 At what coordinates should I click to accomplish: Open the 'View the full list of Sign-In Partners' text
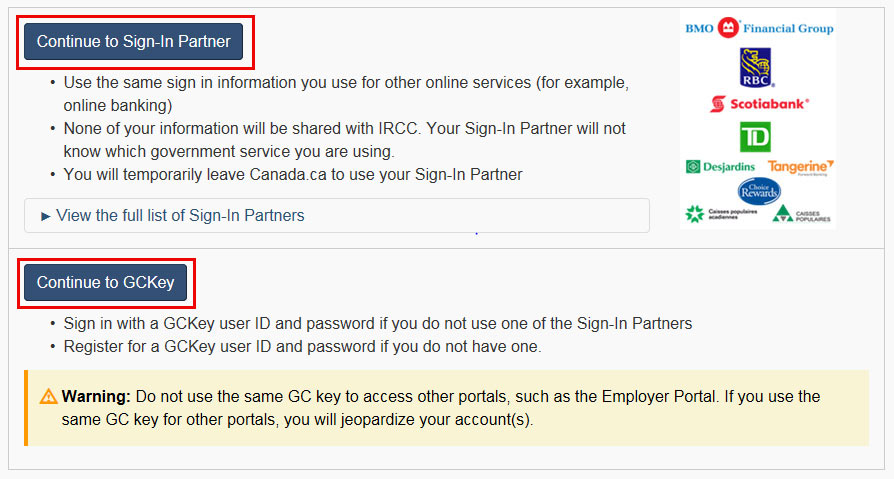click(180, 216)
